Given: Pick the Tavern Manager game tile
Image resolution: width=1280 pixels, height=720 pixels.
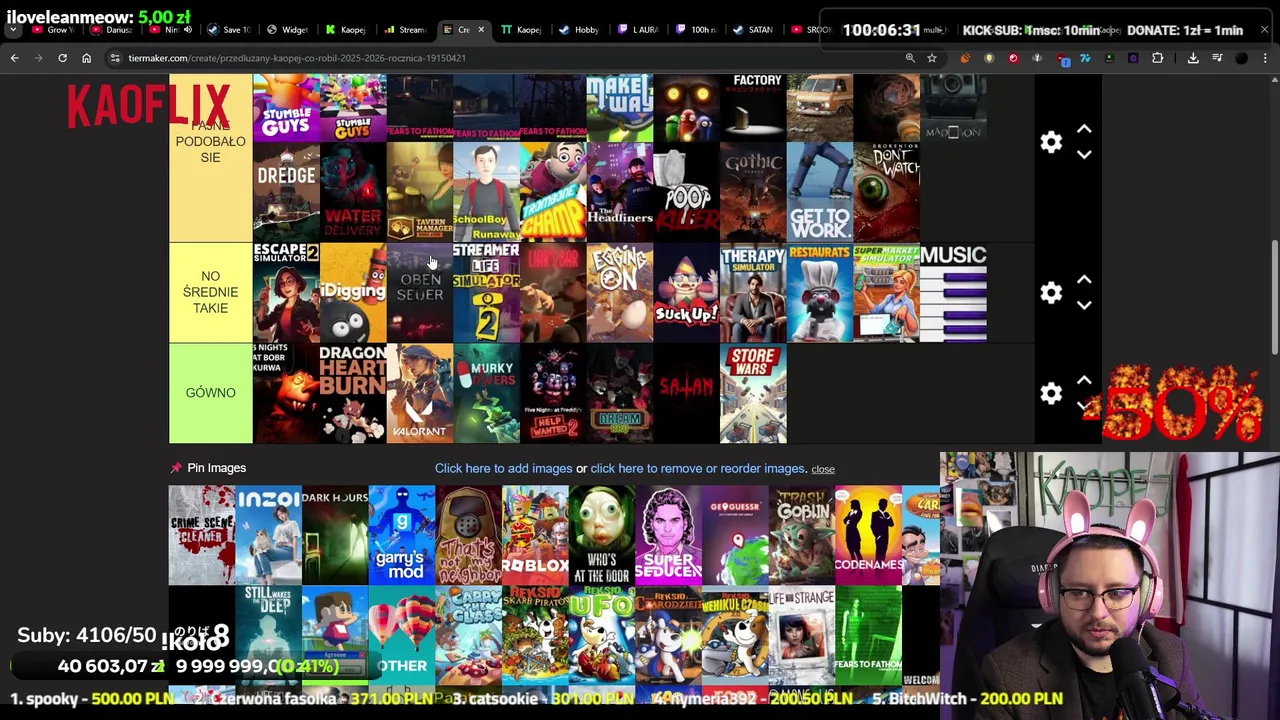Looking at the screenshot, I should [420, 192].
